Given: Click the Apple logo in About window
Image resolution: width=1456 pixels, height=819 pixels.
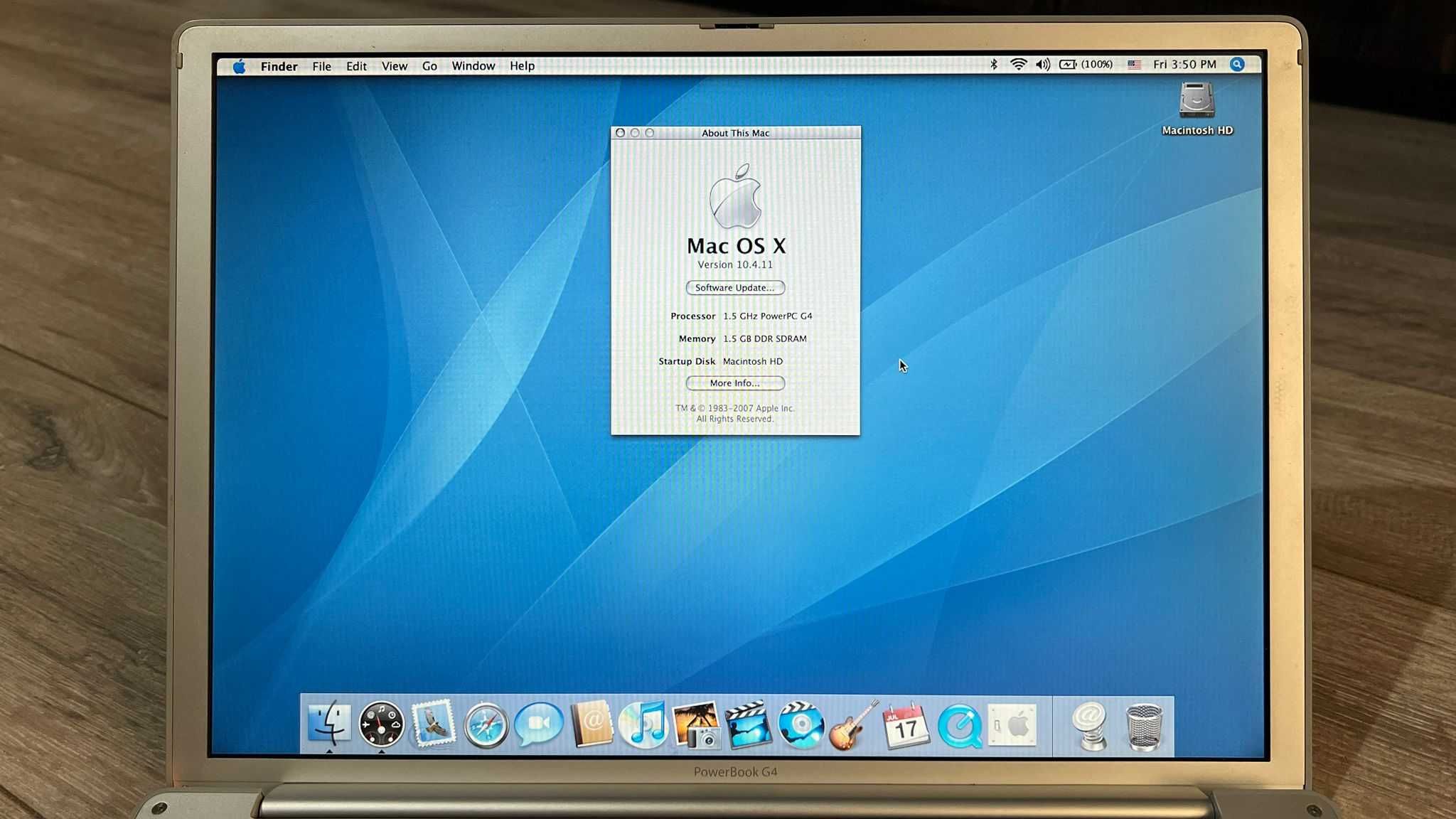Looking at the screenshot, I should pos(736,196).
